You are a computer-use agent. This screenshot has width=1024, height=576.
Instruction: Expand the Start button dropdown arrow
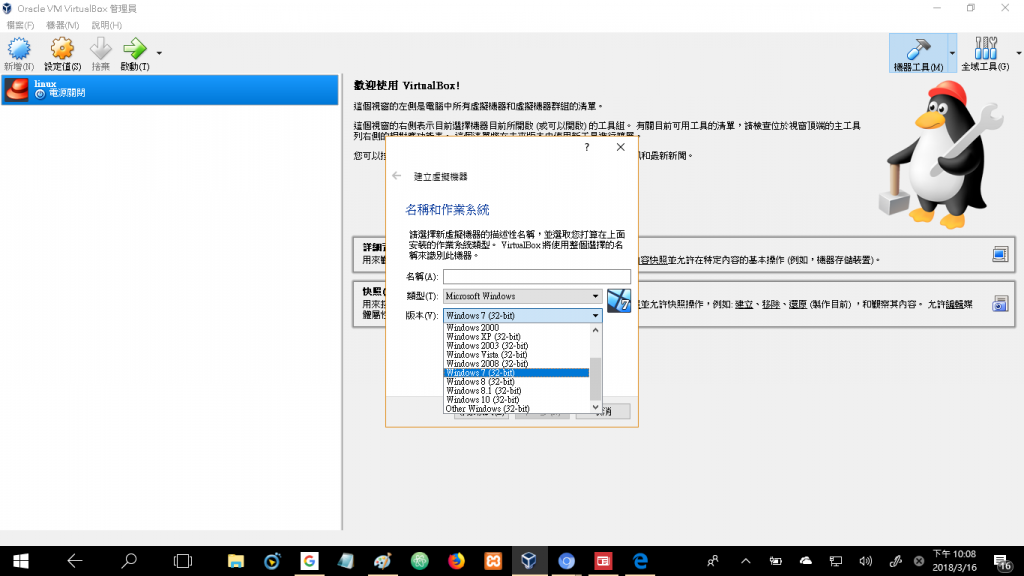[159, 54]
